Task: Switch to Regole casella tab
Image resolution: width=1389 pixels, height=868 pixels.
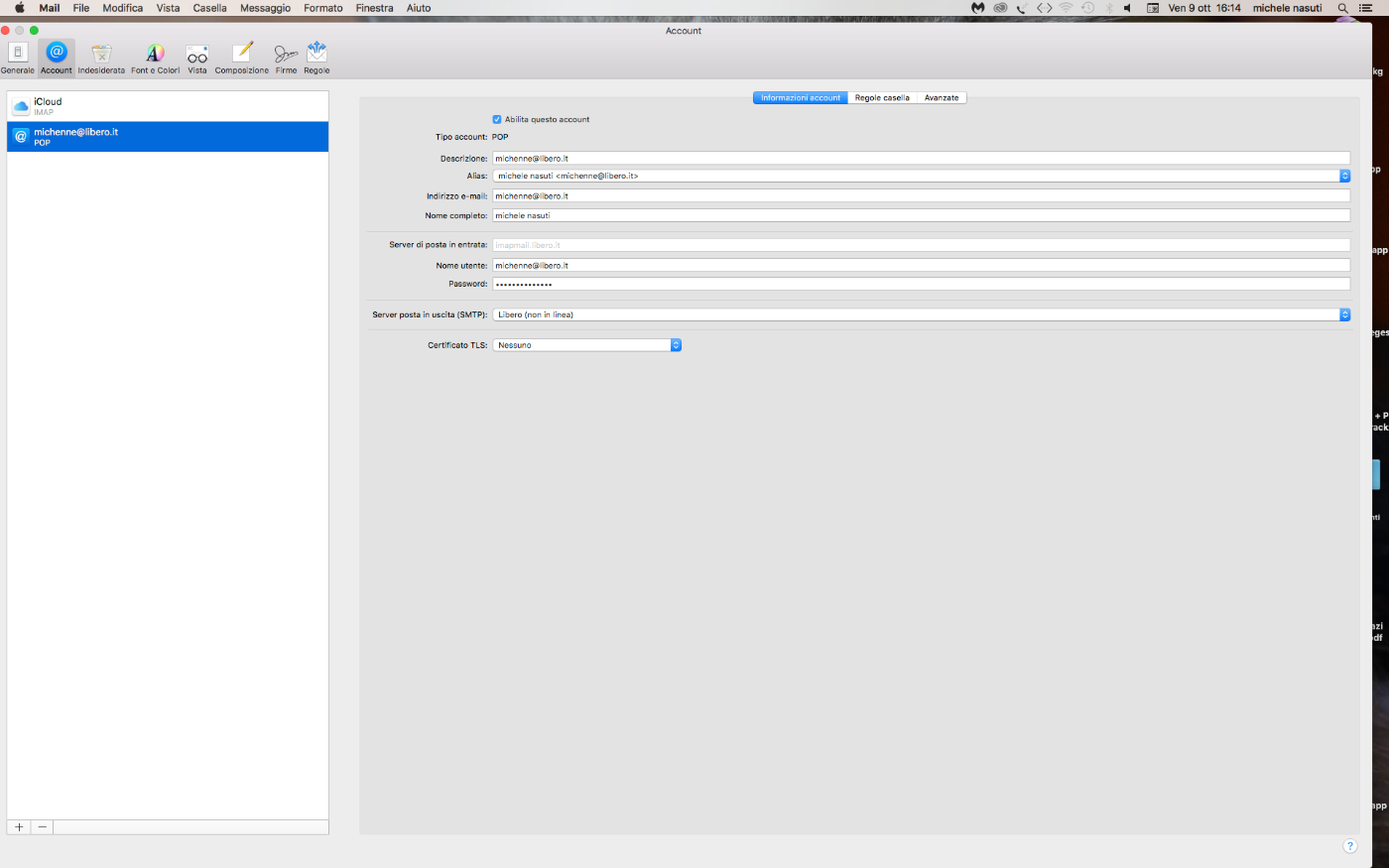Action: click(x=882, y=98)
